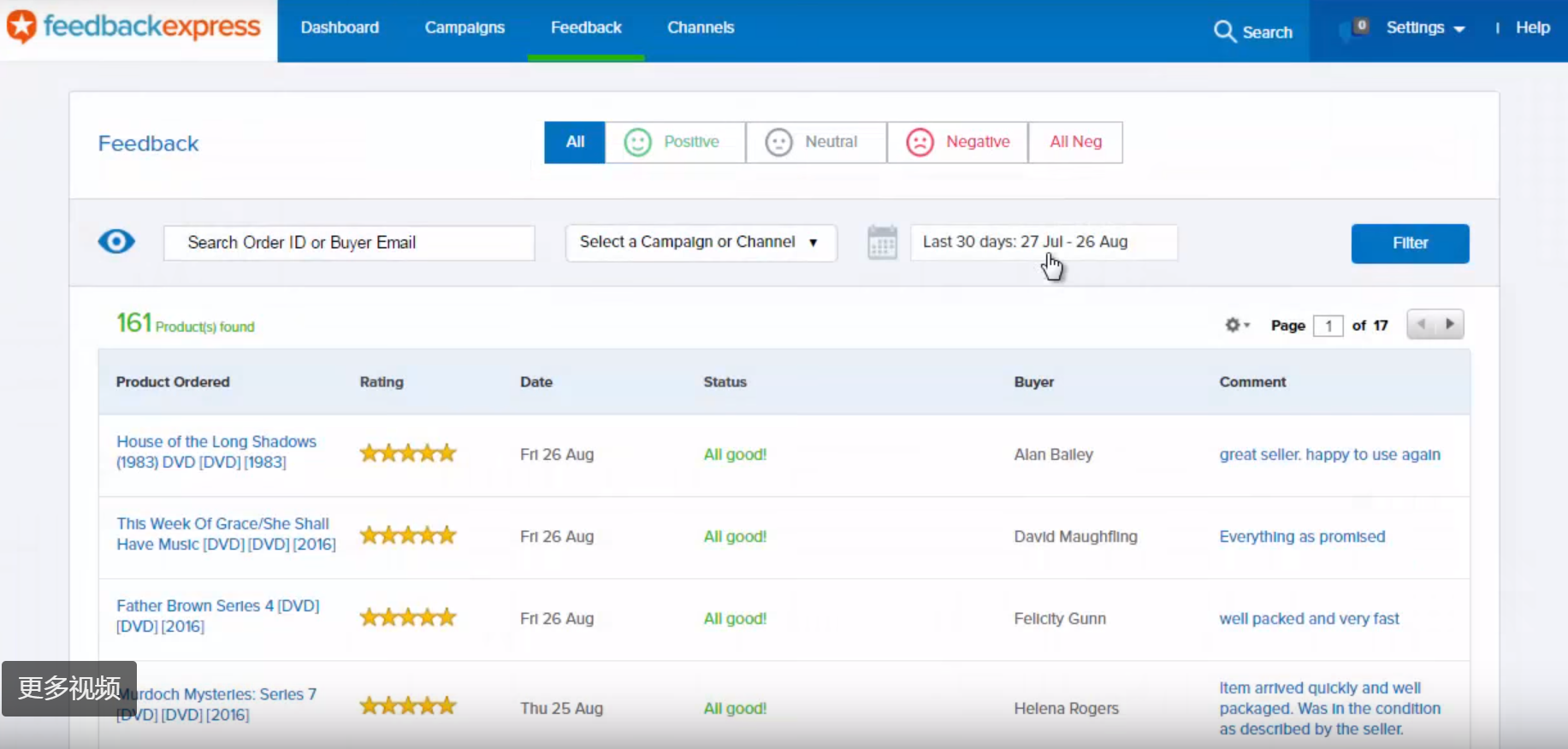This screenshot has width=1568, height=749.
Task: Filter by Negative feedback
Action: pos(957,142)
